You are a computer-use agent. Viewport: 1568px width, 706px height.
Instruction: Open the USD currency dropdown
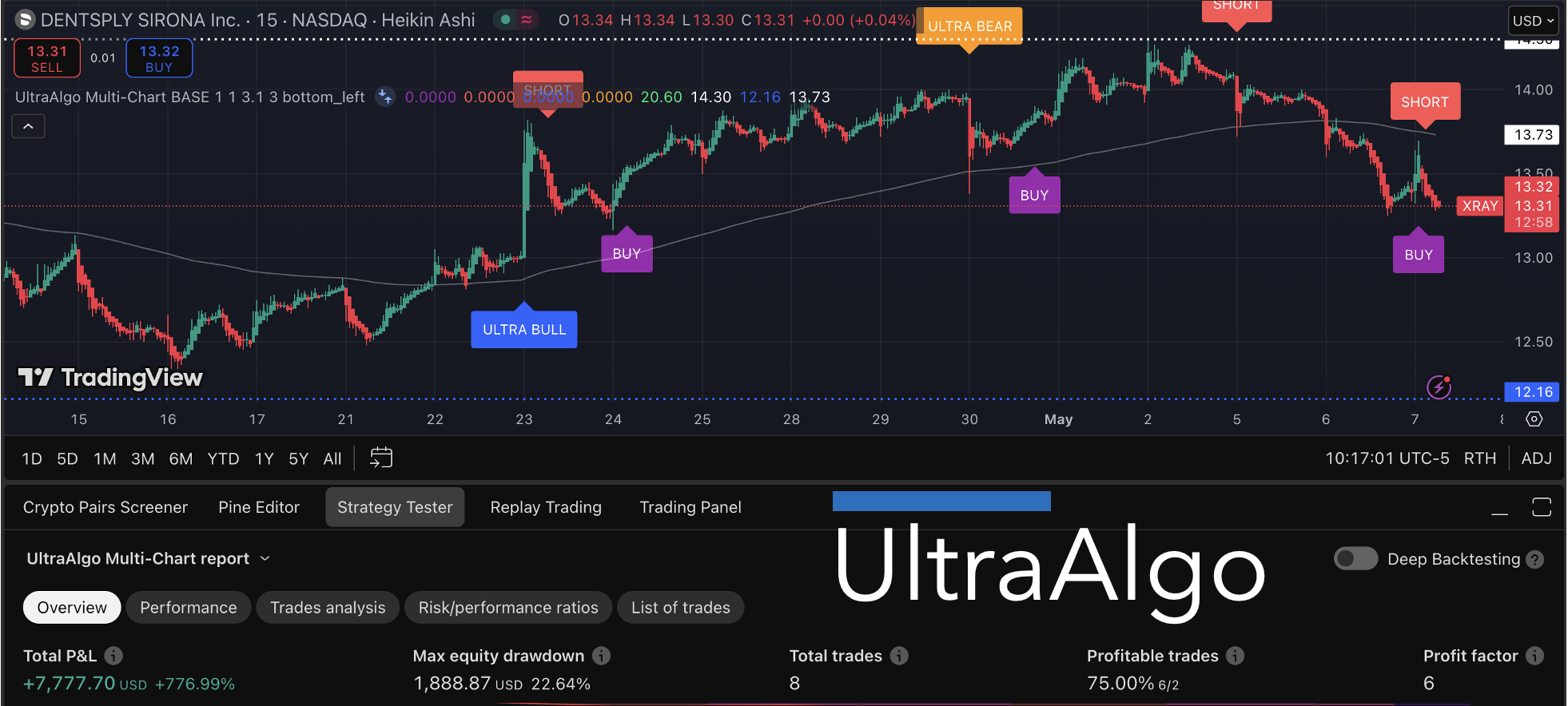[1534, 21]
